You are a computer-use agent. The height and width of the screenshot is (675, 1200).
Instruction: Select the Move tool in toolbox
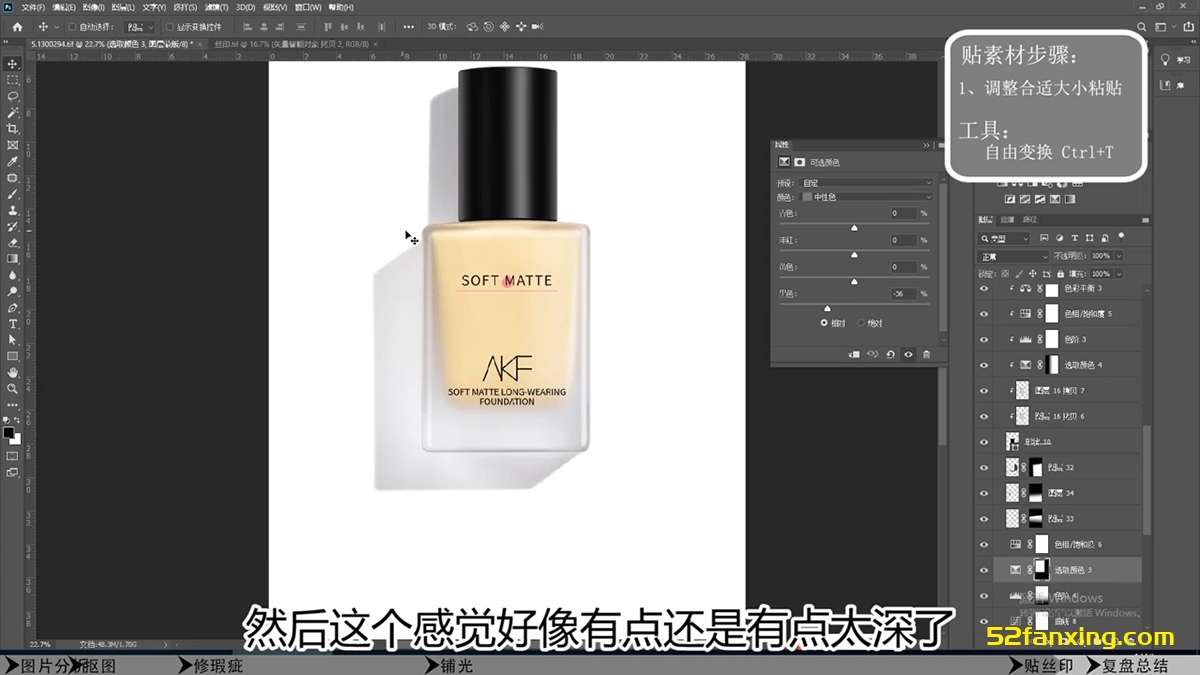[x=13, y=64]
